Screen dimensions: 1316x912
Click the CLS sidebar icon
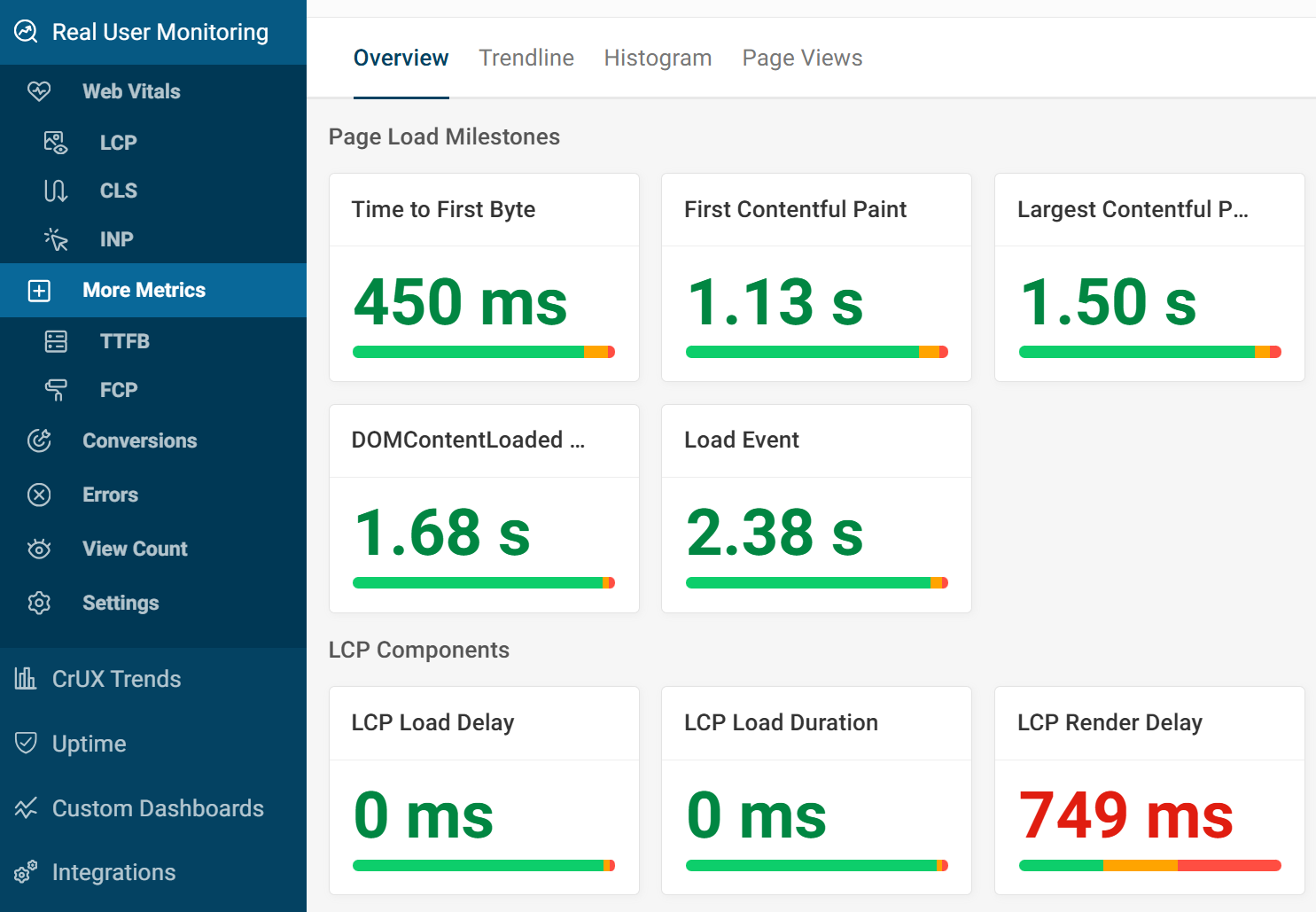56,191
